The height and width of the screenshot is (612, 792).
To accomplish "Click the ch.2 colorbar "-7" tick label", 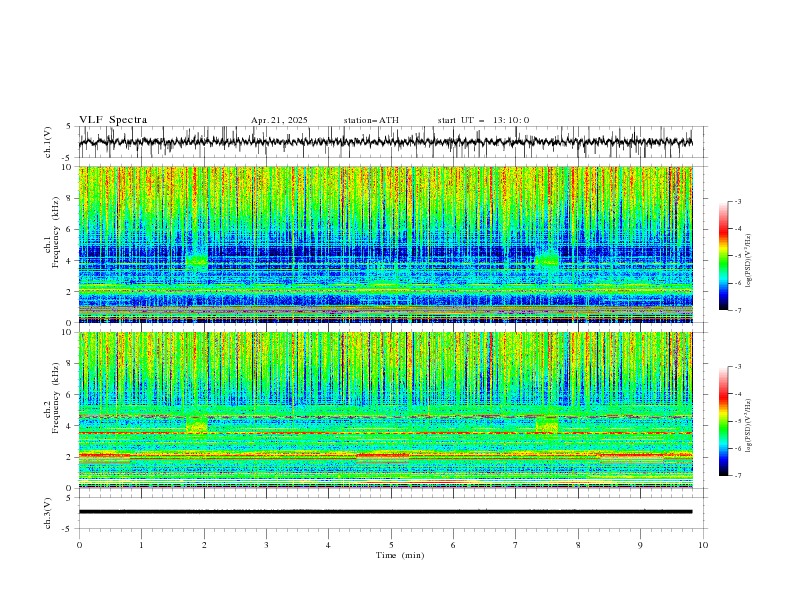I will coord(738,475).
